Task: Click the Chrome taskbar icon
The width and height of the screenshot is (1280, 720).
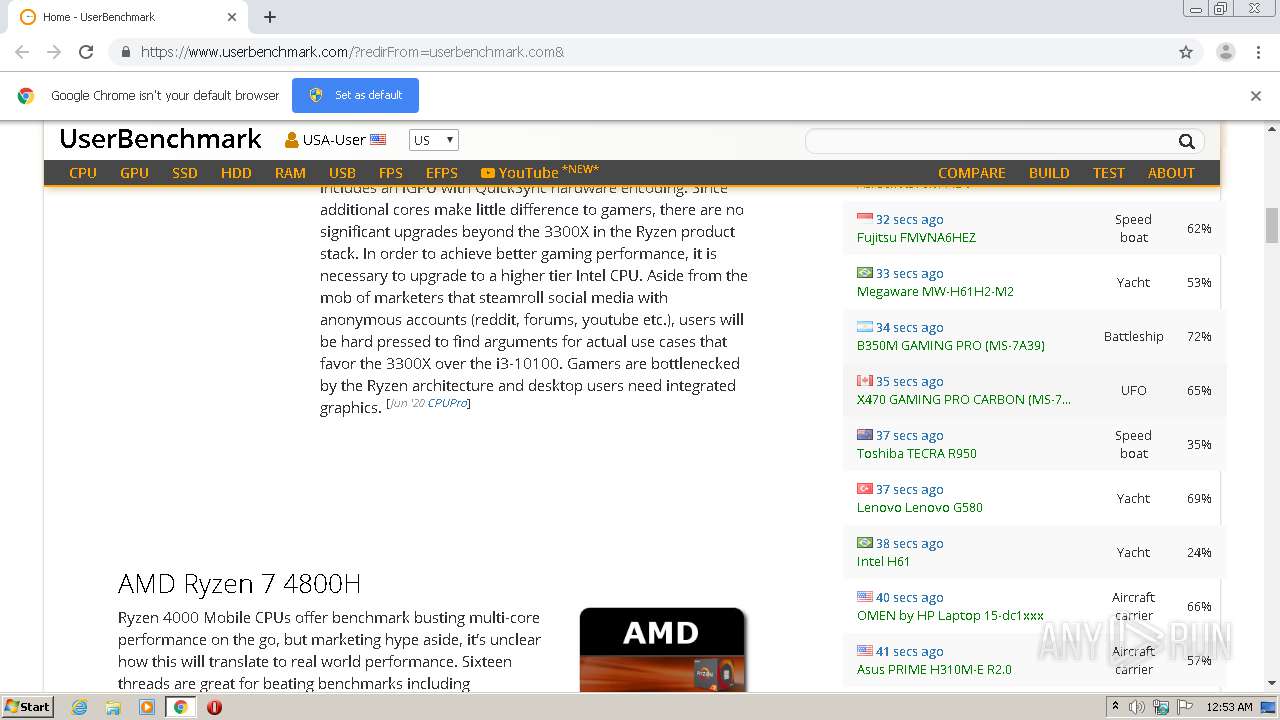Action: tap(180, 707)
